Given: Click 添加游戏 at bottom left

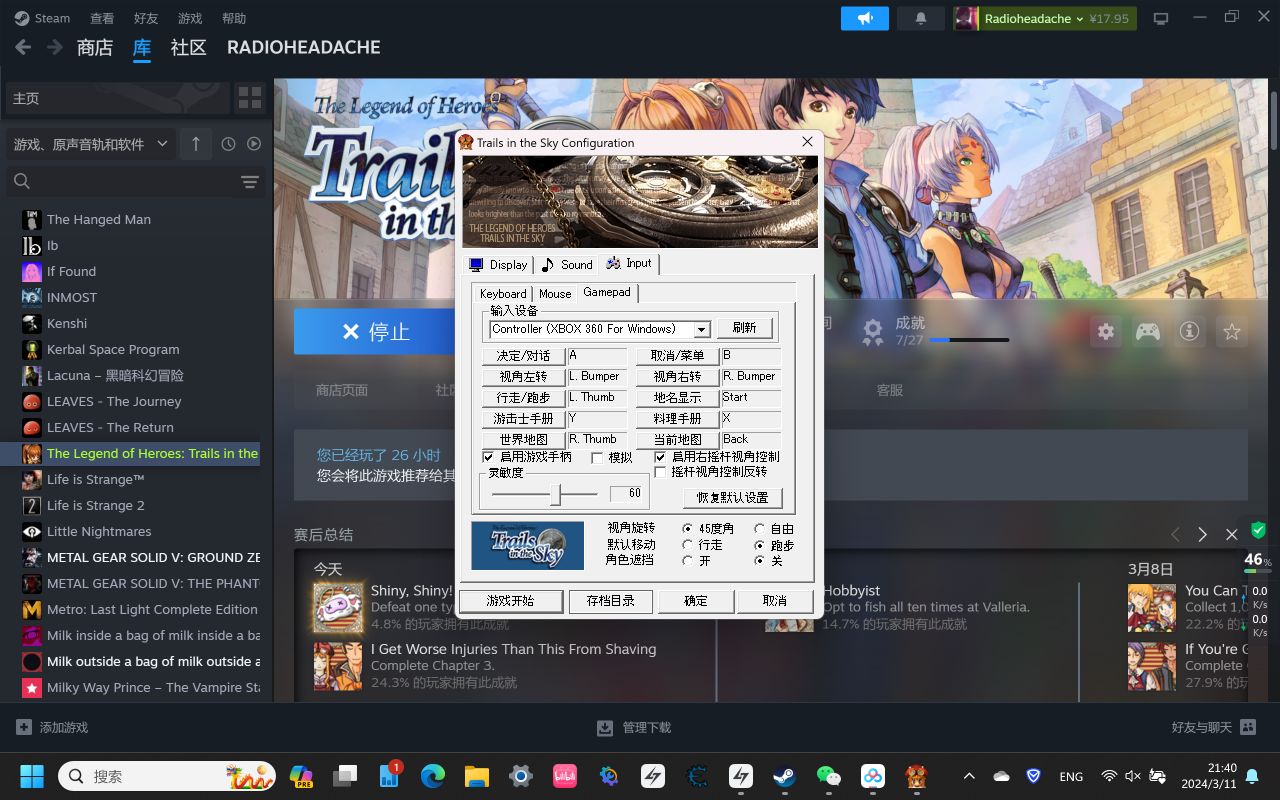Looking at the screenshot, I should (52, 727).
